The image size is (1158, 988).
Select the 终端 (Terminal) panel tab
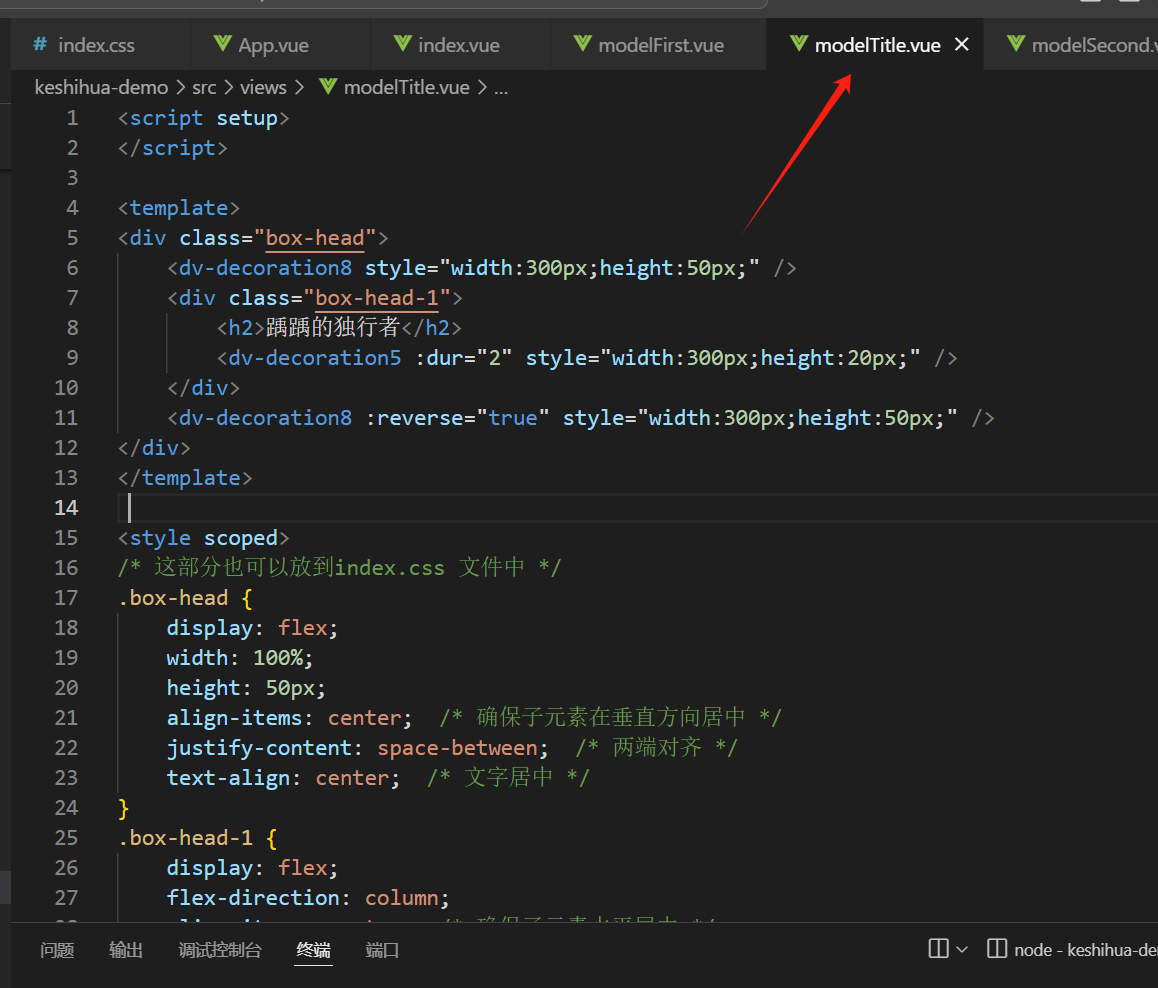[x=313, y=950]
